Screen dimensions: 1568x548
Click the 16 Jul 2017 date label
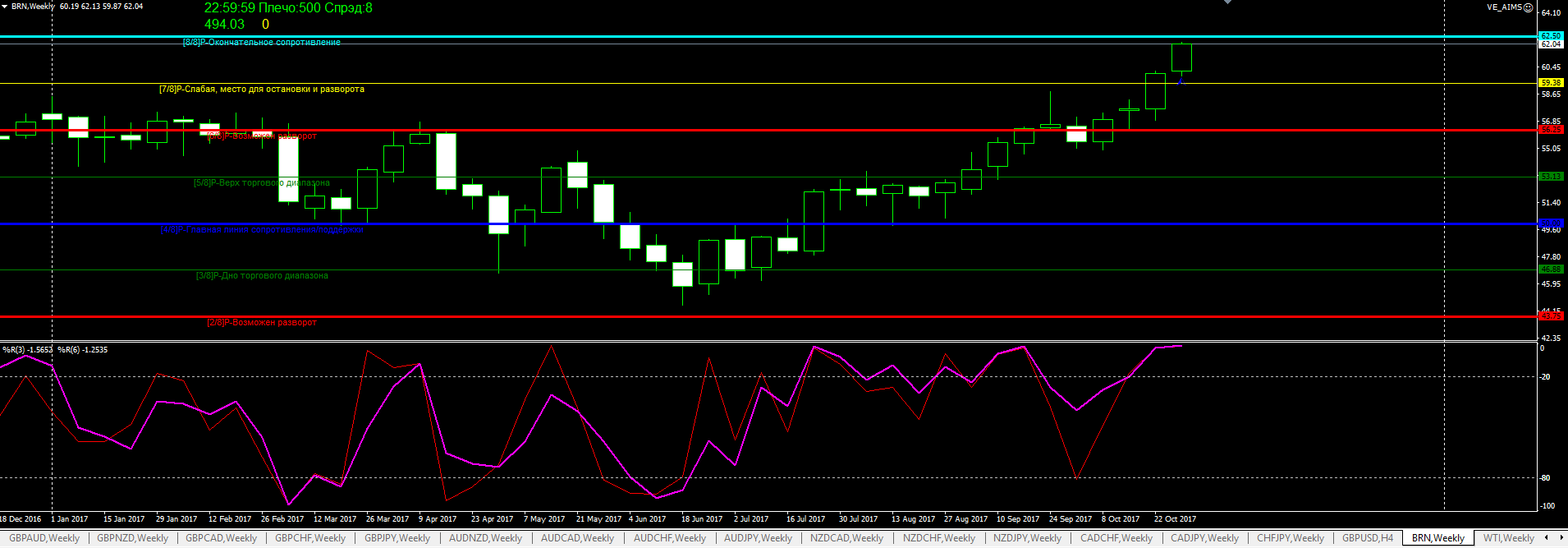[x=805, y=519]
